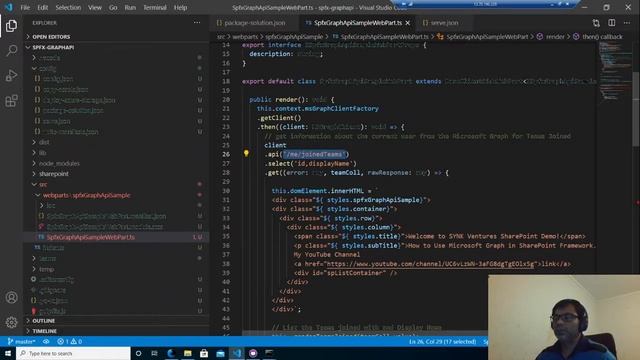Open the View menu
This screenshot has width=640, height=360.
pyautogui.click(x=95, y=7)
